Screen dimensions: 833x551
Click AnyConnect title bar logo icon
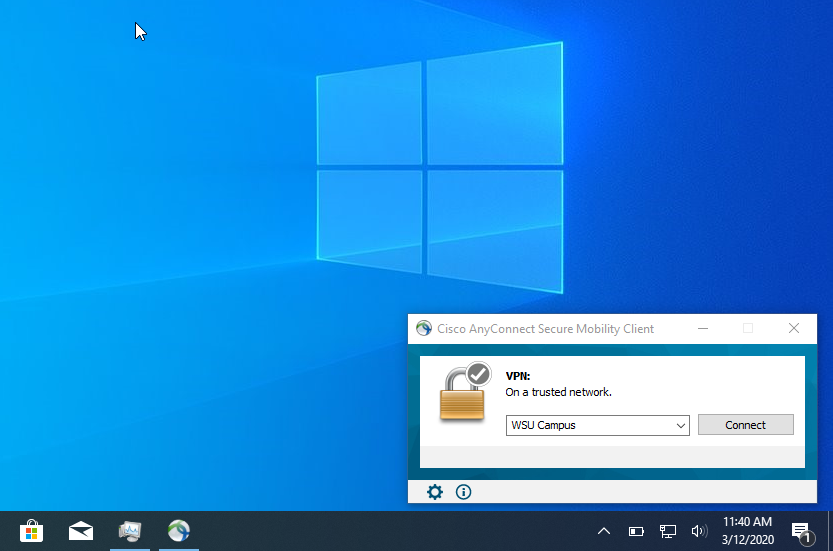[424, 328]
